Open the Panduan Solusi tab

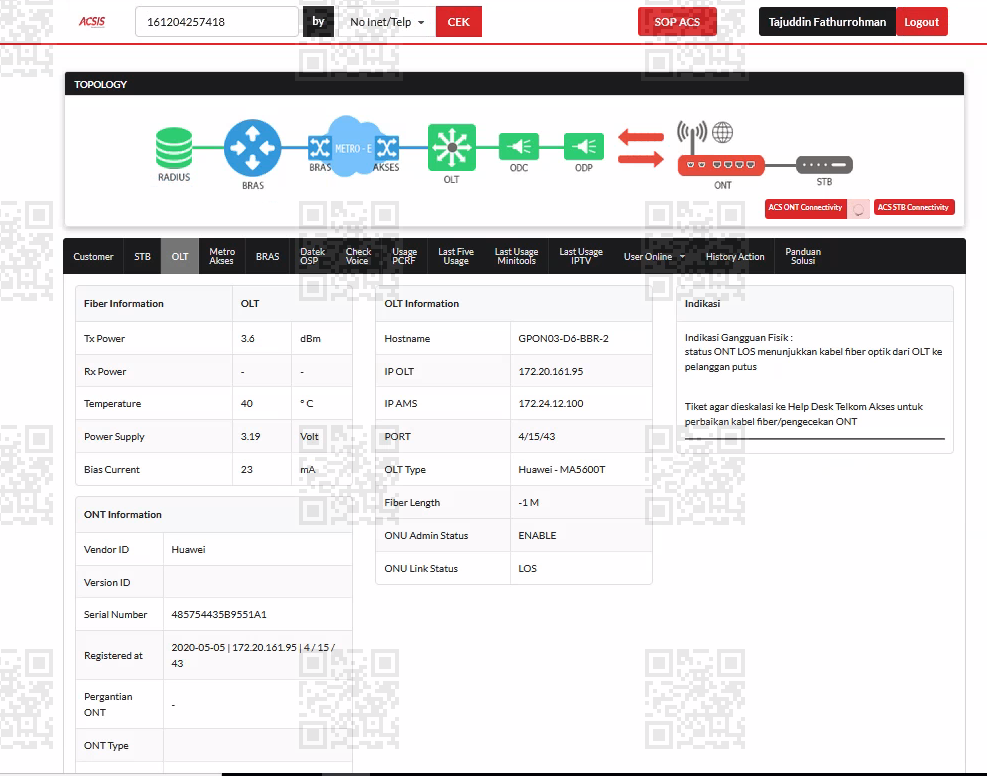click(x=803, y=256)
